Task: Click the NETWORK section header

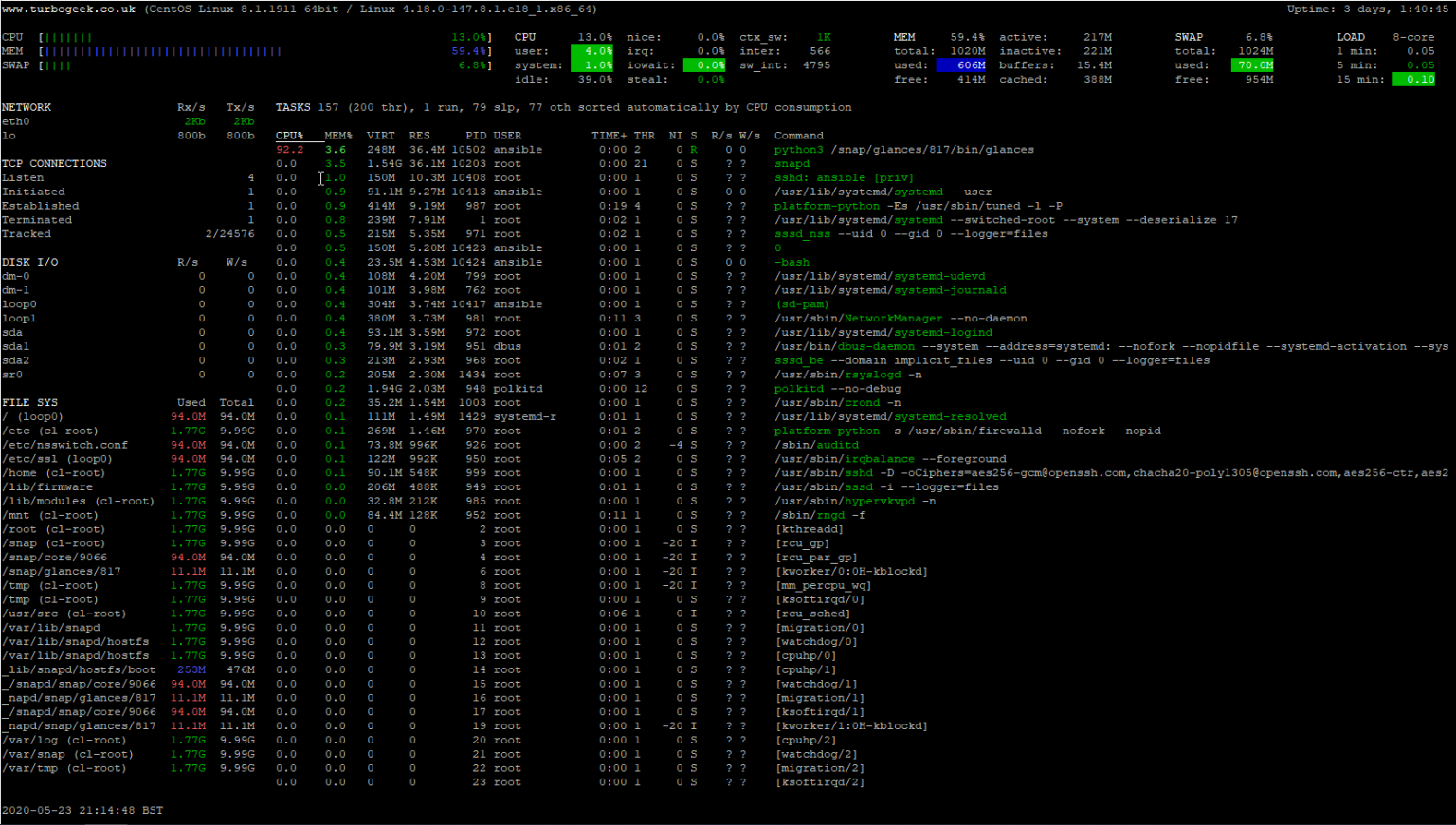Action: click(x=27, y=107)
